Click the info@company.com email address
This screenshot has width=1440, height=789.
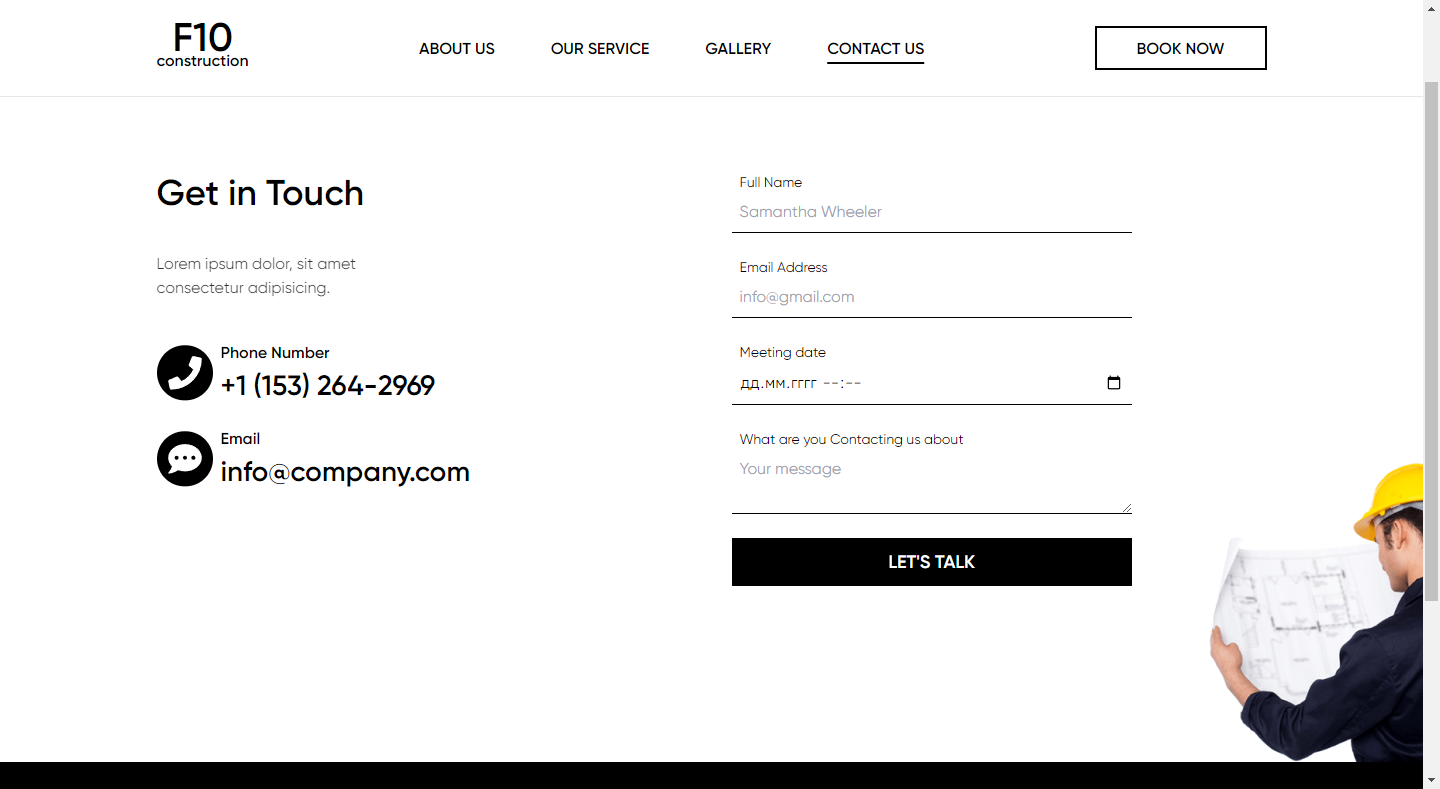point(345,472)
